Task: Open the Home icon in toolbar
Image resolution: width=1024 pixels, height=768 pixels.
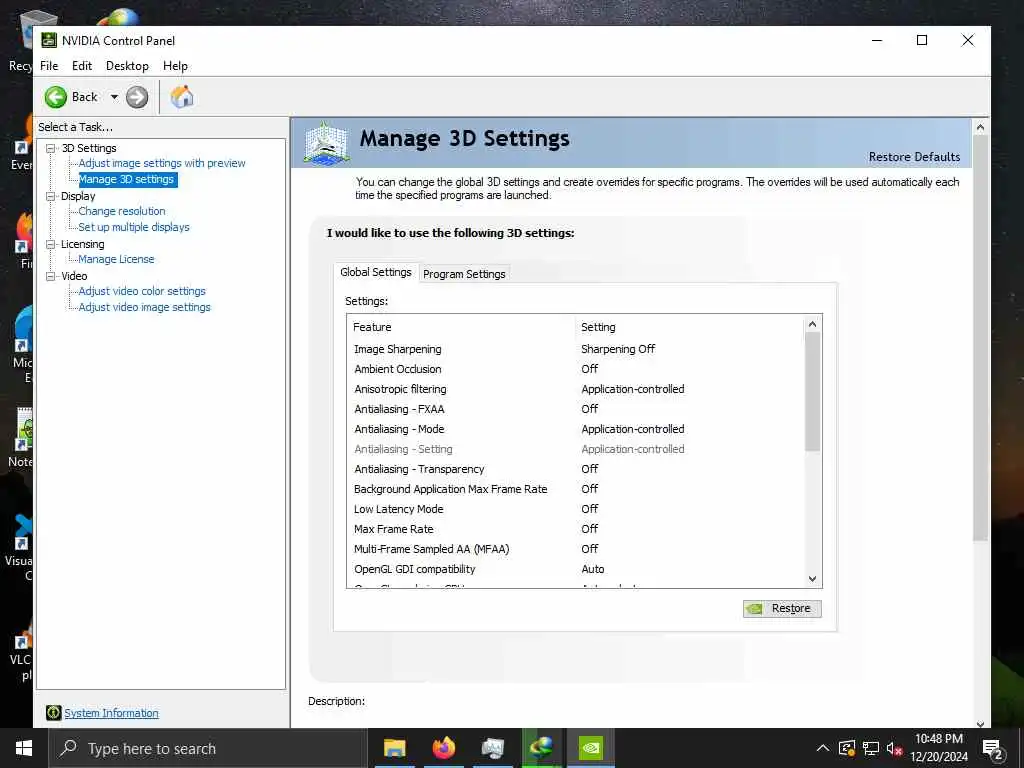Action: pyautogui.click(x=182, y=97)
